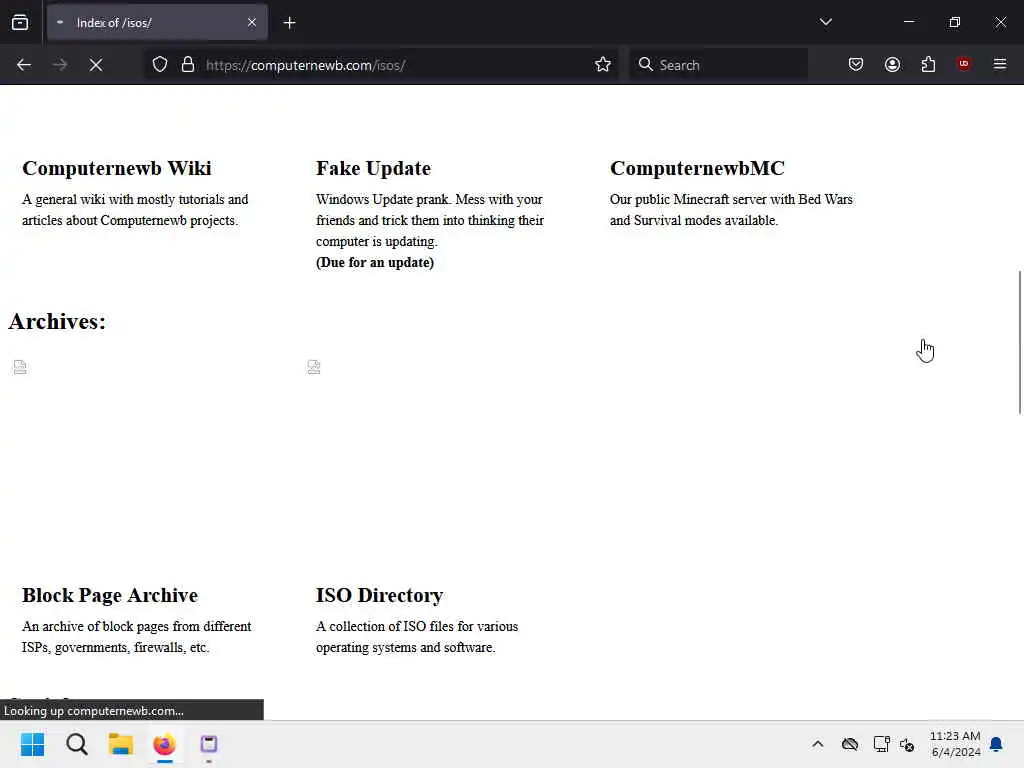Open File Explorer from taskbar
This screenshot has height=768, width=1024.
pos(121,744)
